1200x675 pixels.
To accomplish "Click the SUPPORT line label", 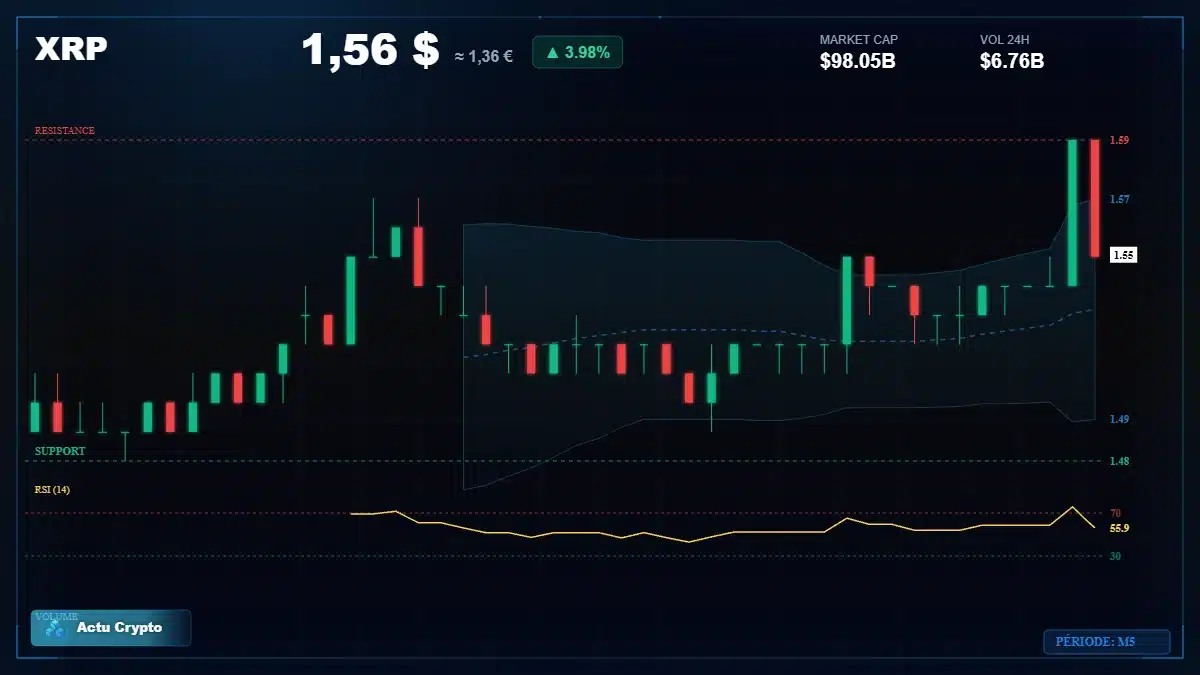I will (x=60, y=451).
